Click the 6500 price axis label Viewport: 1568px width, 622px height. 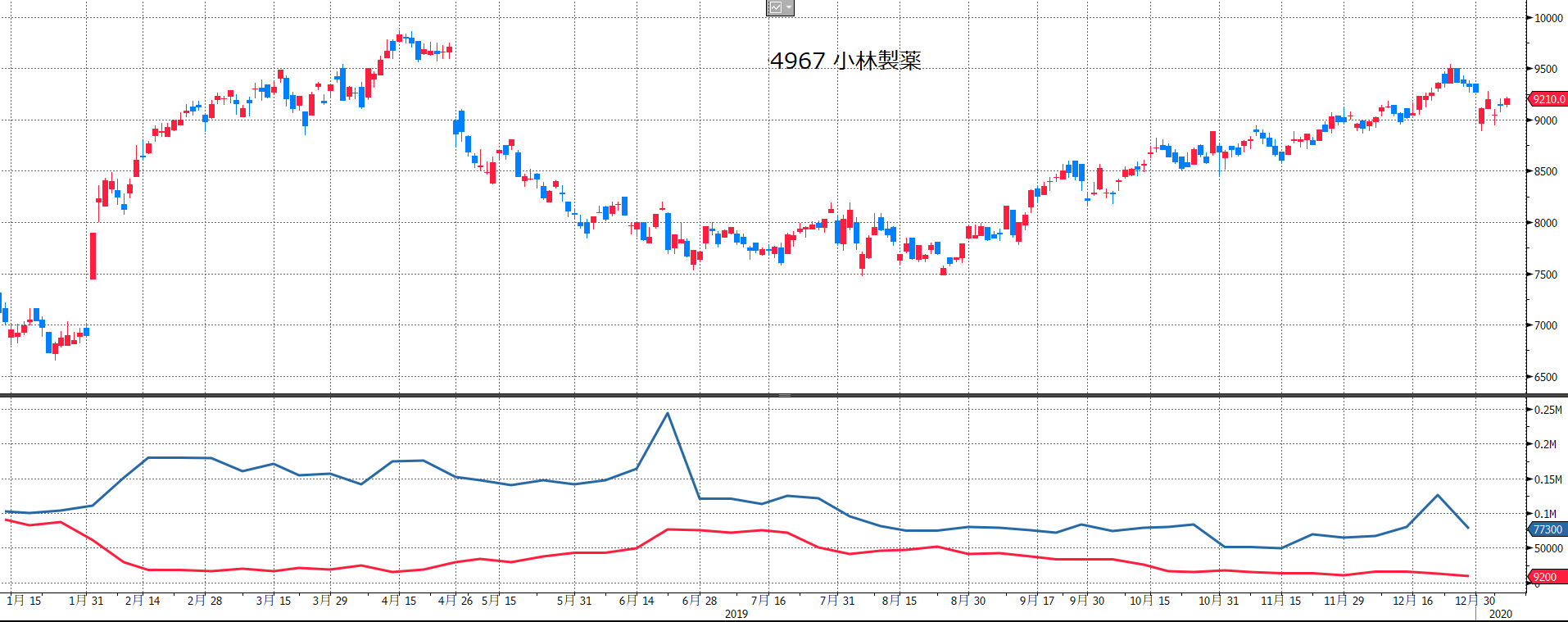click(1546, 377)
